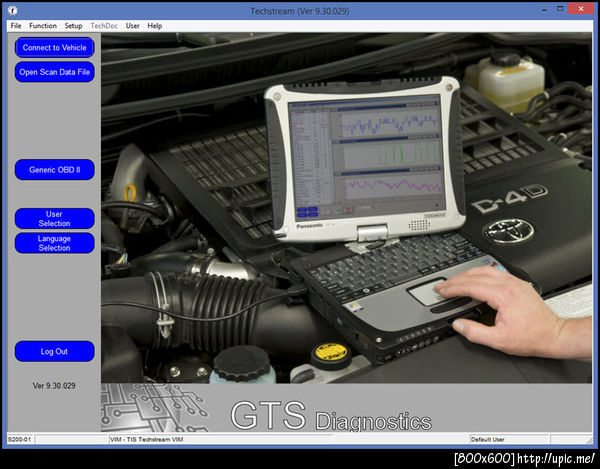Click the GTS Diagnostics banner image
Viewport: 600px width, 469px height.
pos(346,408)
